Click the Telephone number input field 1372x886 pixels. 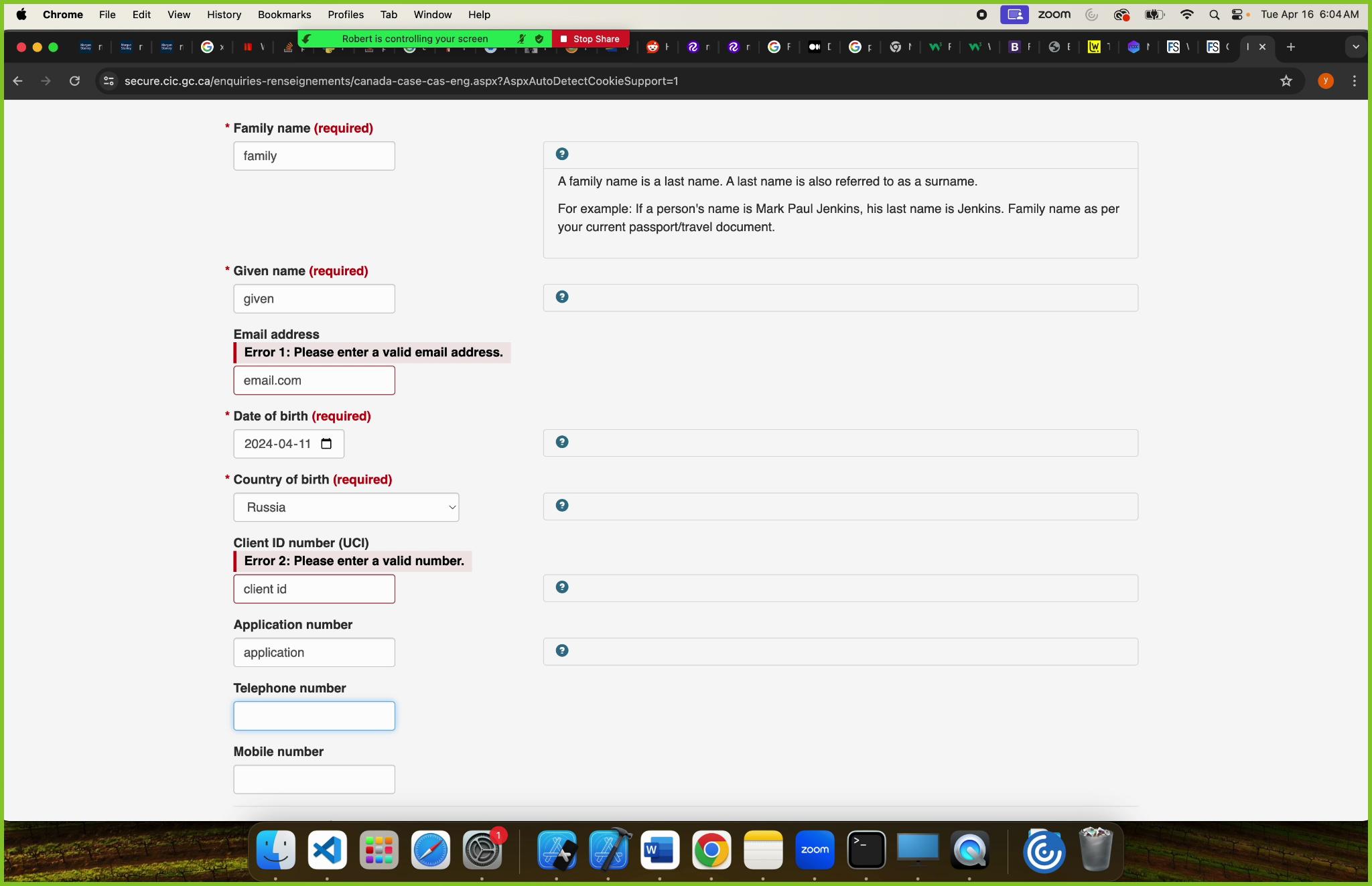314,715
